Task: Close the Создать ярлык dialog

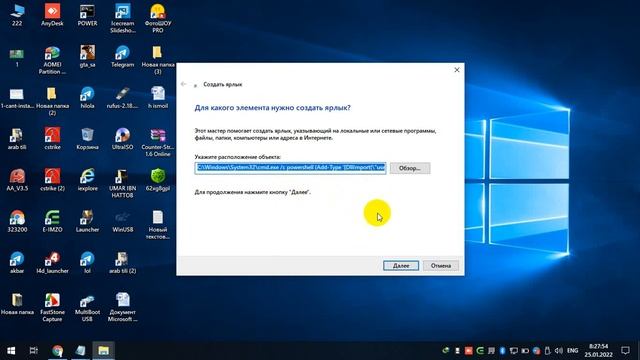Action: [x=457, y=70]
